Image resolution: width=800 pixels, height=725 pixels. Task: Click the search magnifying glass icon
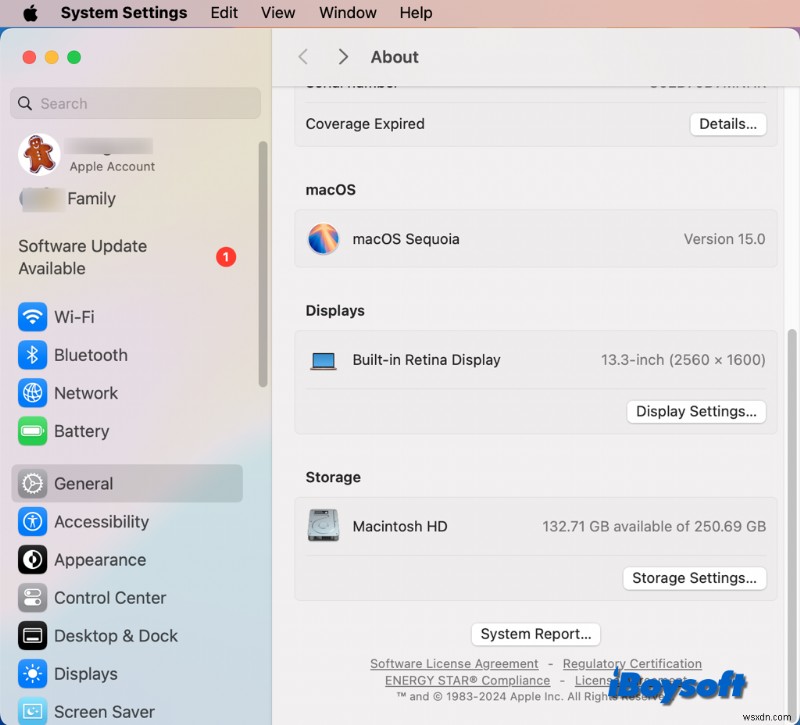point(25,104)
